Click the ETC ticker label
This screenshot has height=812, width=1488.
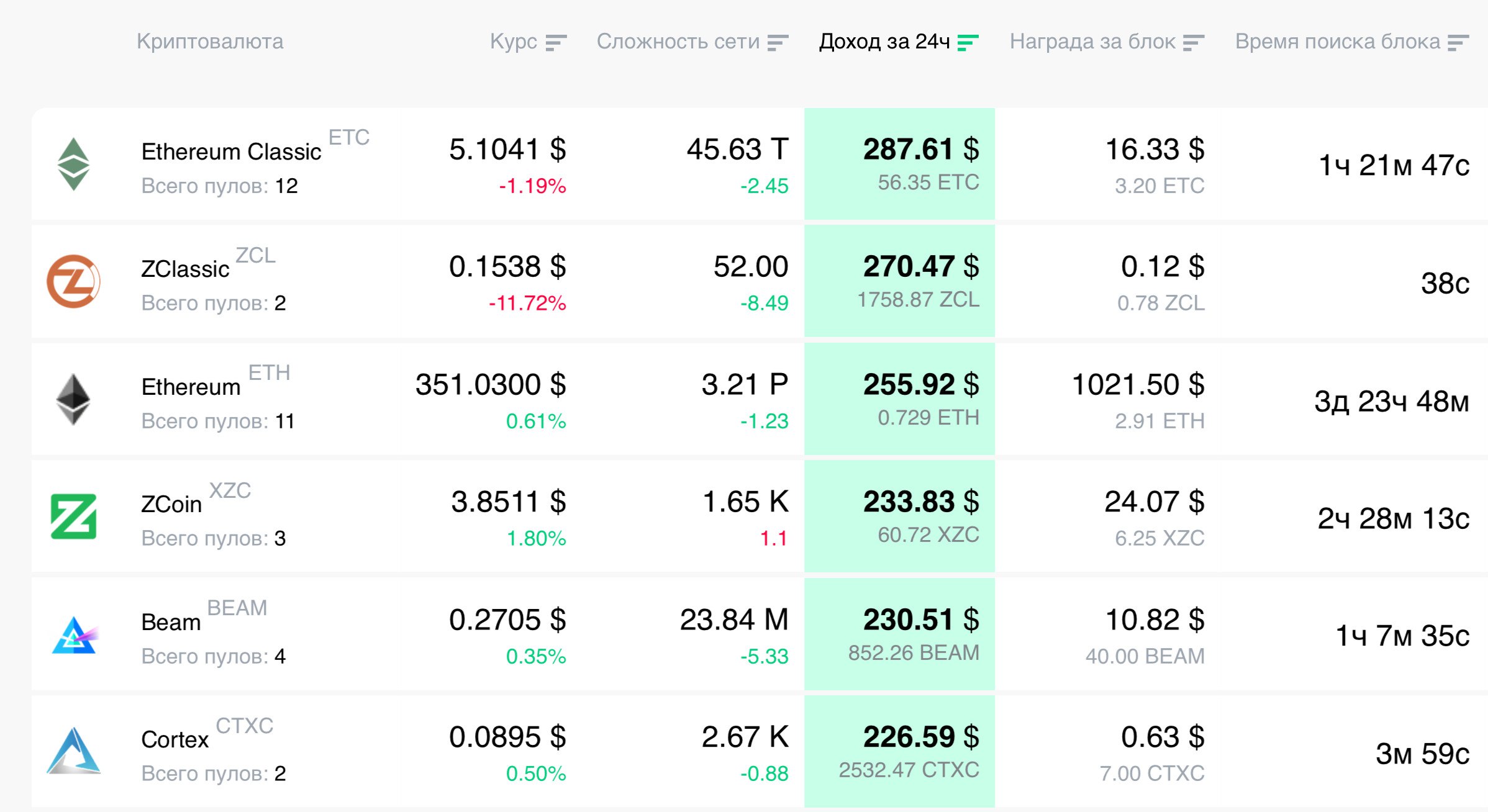(x=349, y=137)
